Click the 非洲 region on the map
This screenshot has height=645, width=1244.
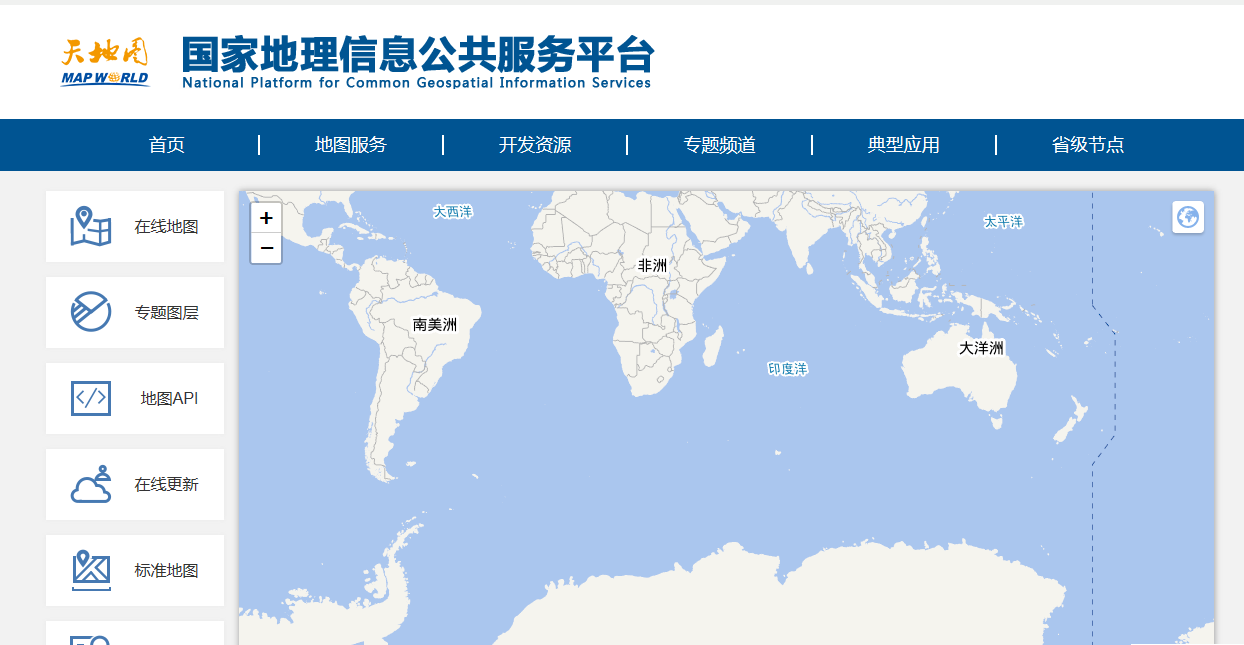(651, 266)
